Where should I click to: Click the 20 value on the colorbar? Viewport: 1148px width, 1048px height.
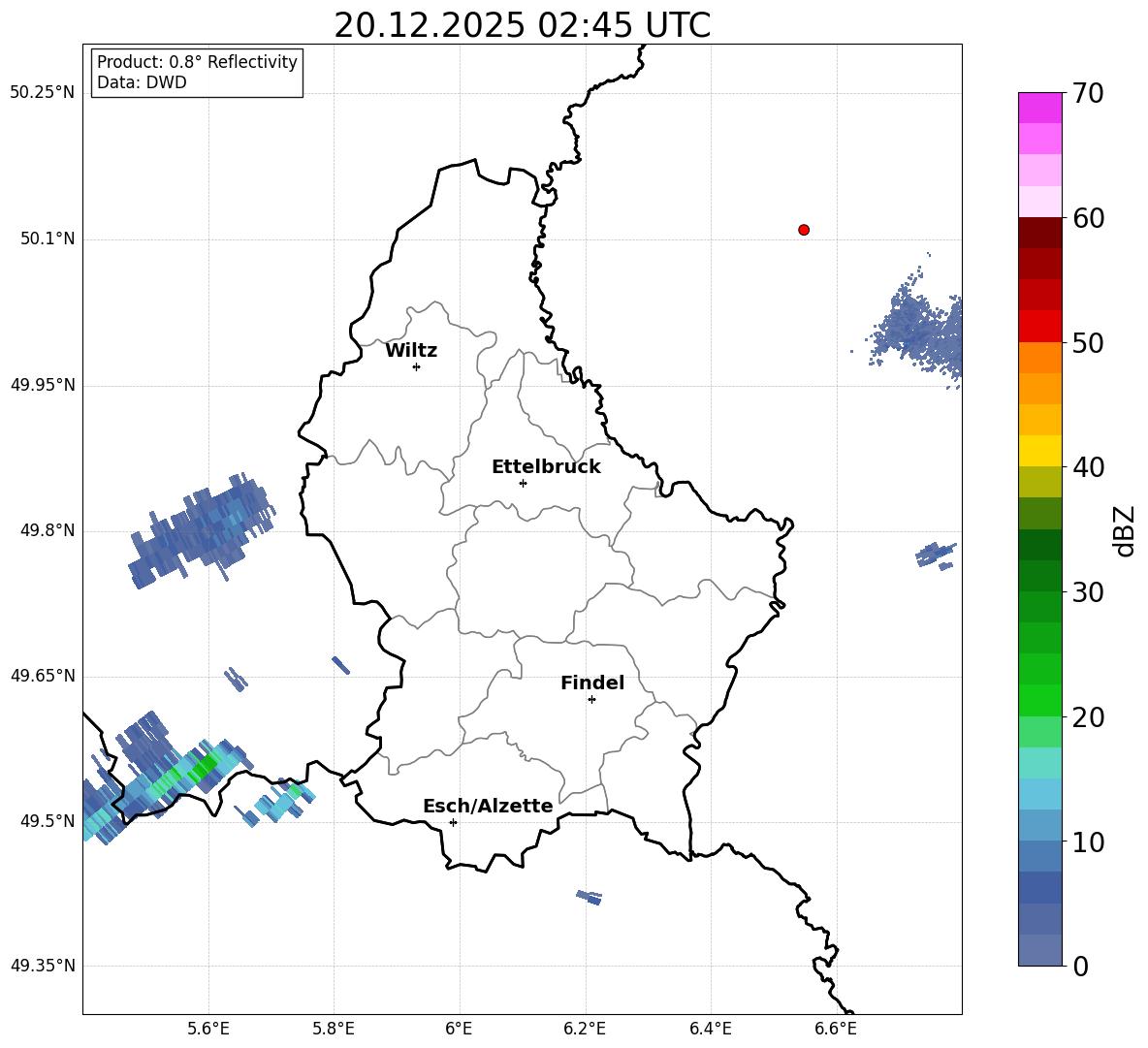click(1088, 717)
